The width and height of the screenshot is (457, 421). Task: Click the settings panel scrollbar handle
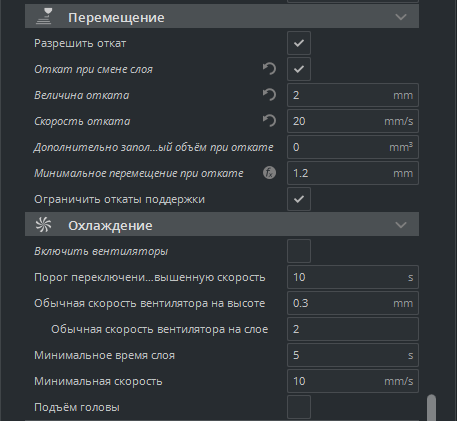pyautogui.click(x=431, y=408)
